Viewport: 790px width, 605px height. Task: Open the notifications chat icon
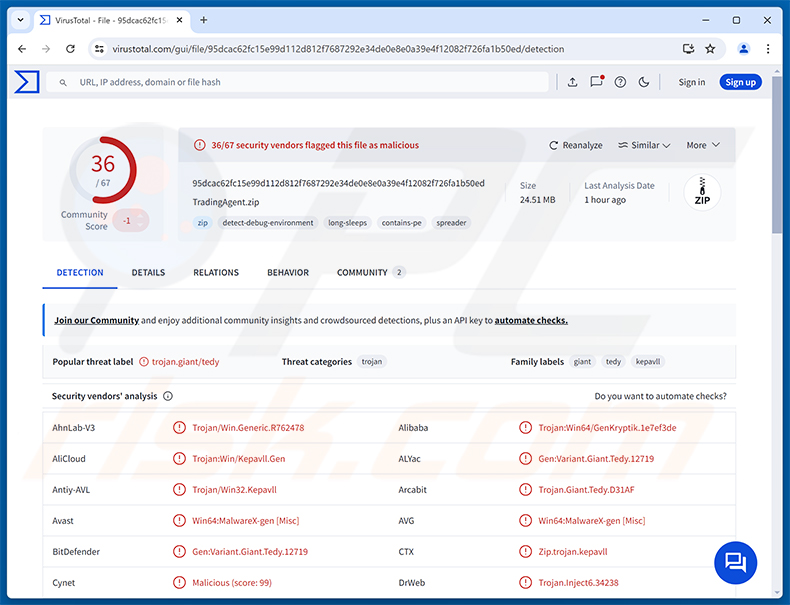pyautogui.click(x=597, y=82)
